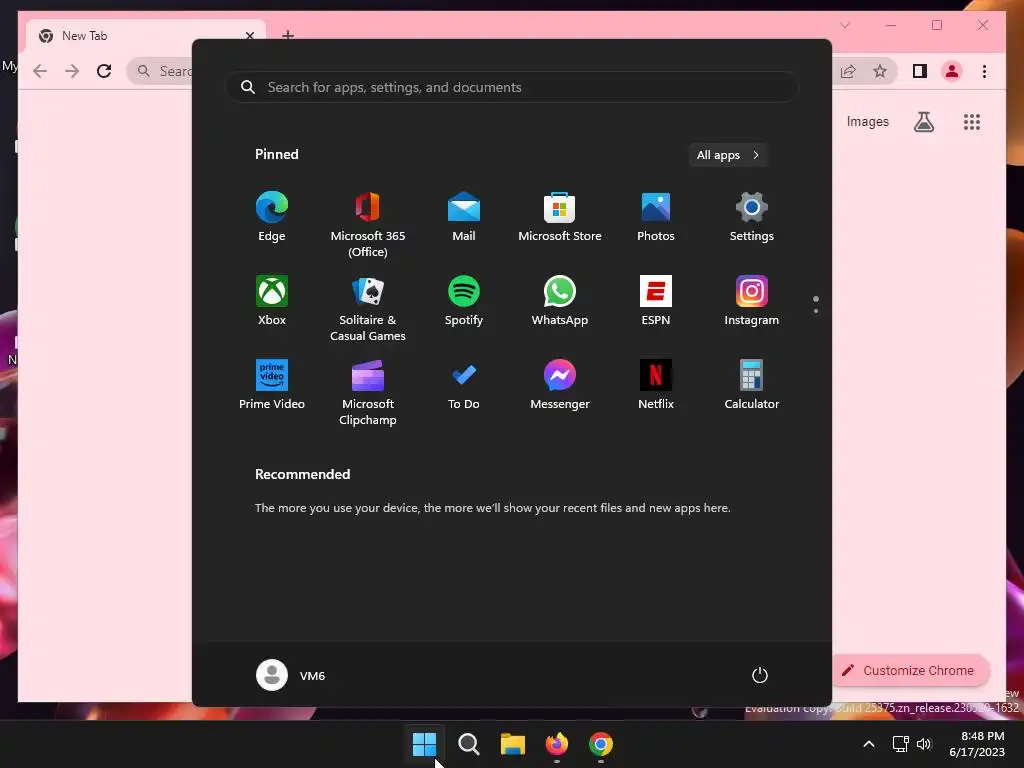The height and width of the screenshot is (768, 1024).
Task: Launch the Calculator app
Action: coord(752,385)
